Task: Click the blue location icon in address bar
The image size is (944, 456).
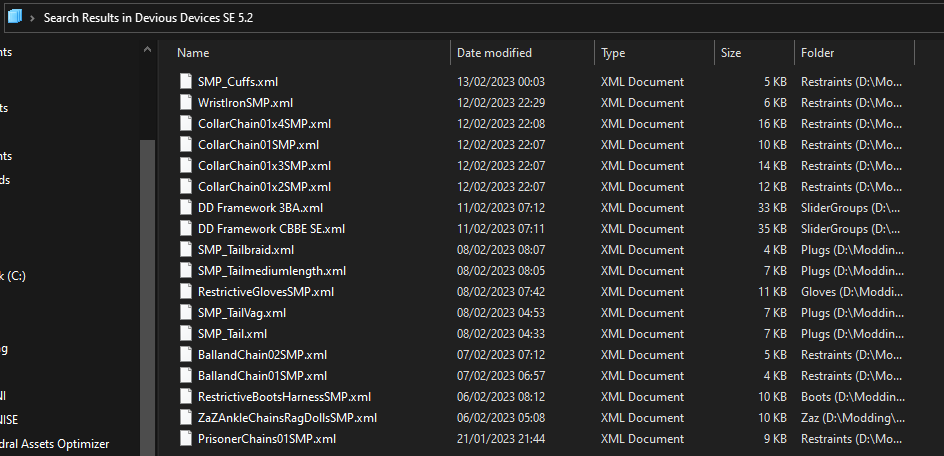Action: pyautogui.click(x=14, y=17)
